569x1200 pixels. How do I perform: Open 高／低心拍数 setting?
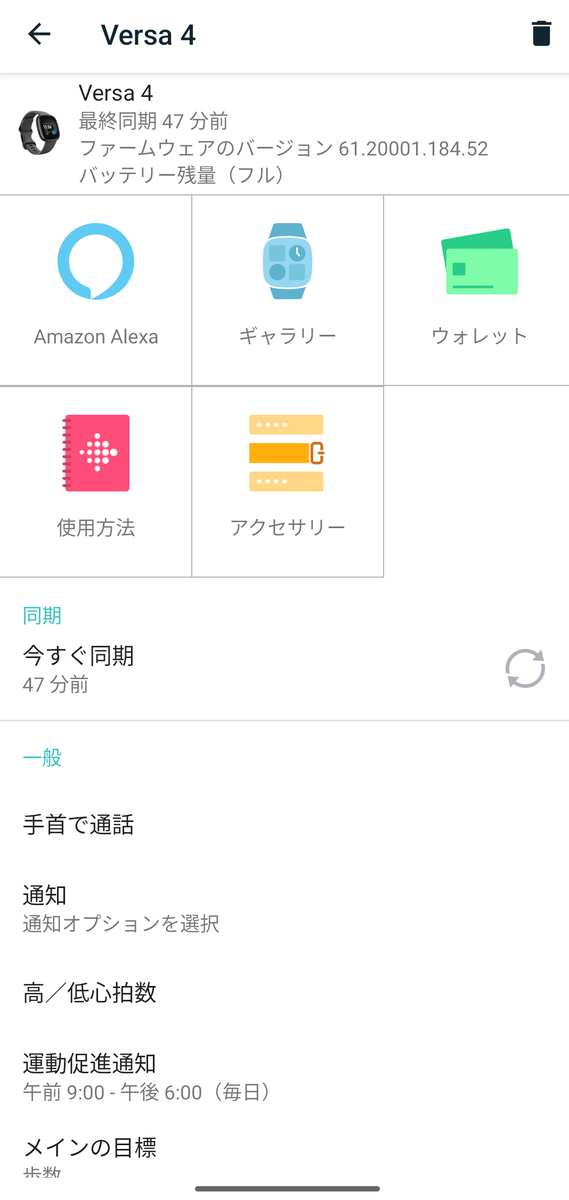[284, 993]
